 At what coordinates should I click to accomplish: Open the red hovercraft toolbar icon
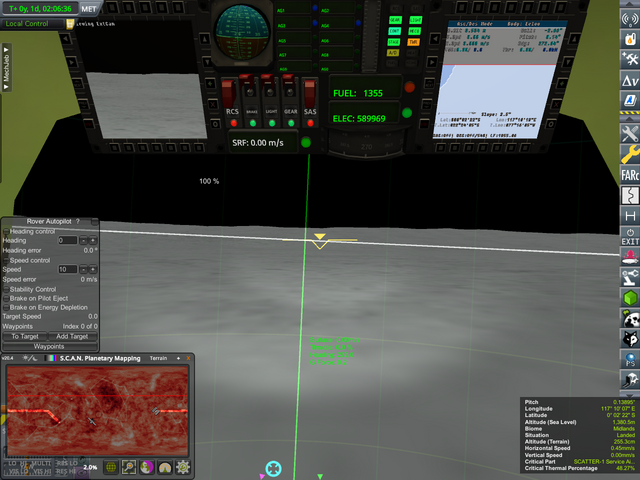629,257
